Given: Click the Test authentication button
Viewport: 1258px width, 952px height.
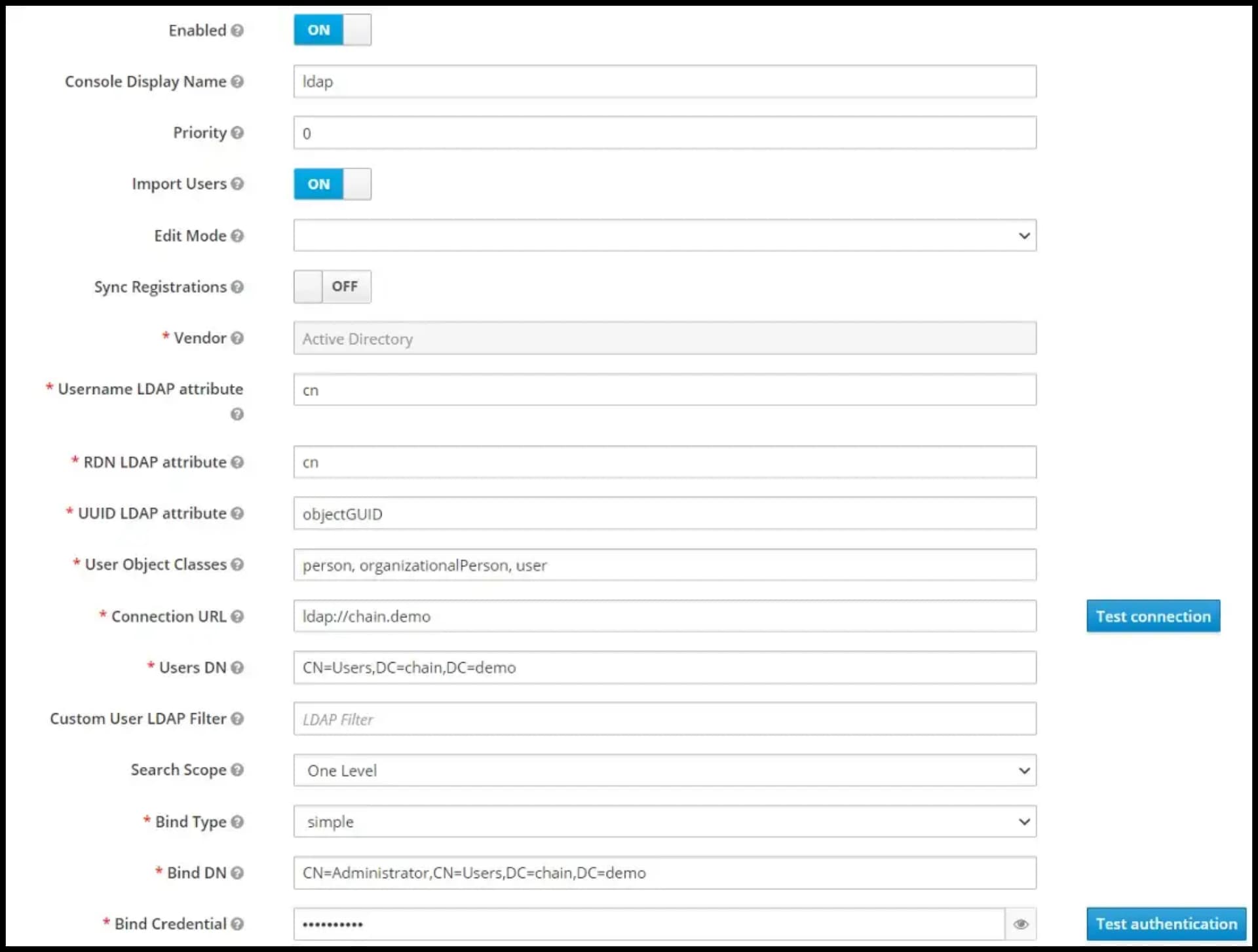Looking at the screenshot, I should point(1166,924).
